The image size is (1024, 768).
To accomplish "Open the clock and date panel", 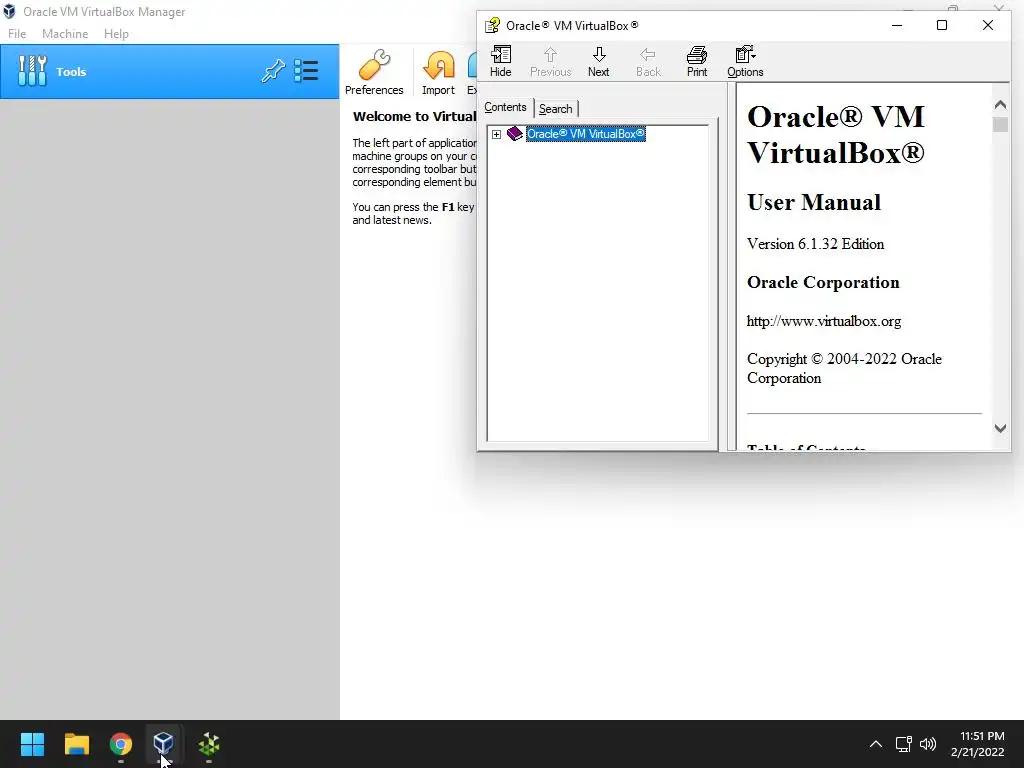I will [x=978, y=744].
